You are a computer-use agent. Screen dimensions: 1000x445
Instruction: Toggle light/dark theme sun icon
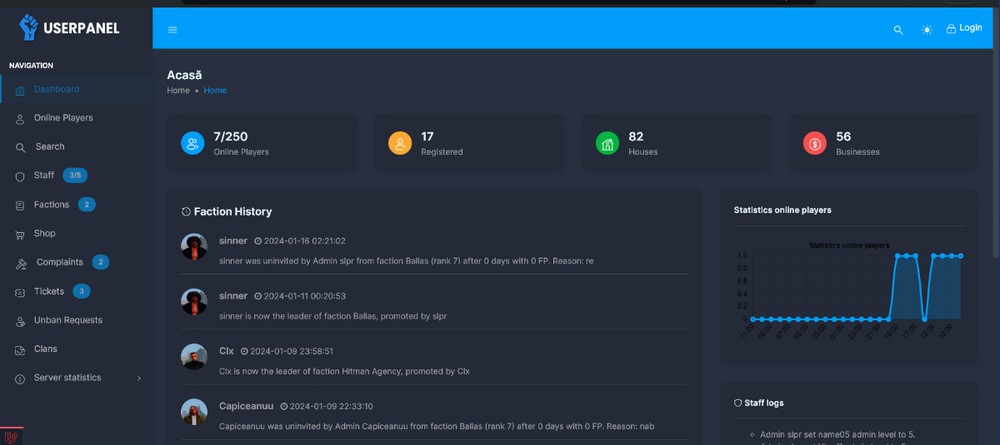(927, 30)
